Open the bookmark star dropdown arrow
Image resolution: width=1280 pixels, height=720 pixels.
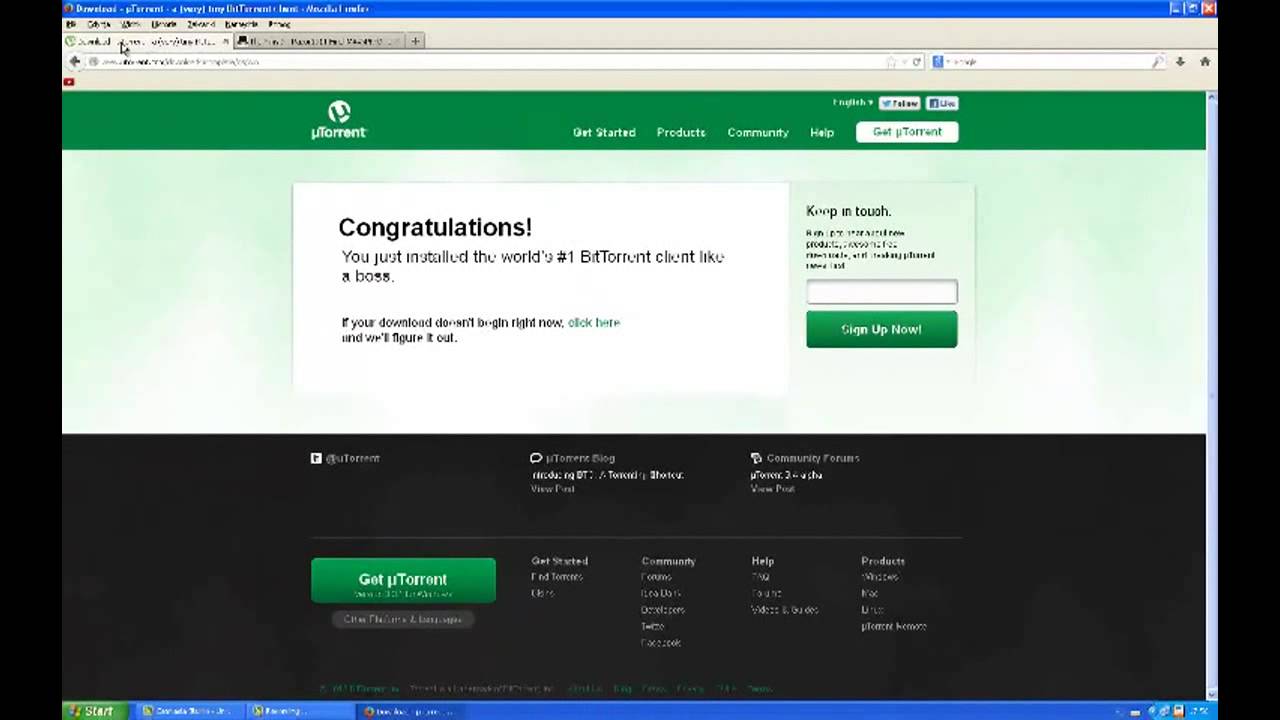[x=904, y=61]
